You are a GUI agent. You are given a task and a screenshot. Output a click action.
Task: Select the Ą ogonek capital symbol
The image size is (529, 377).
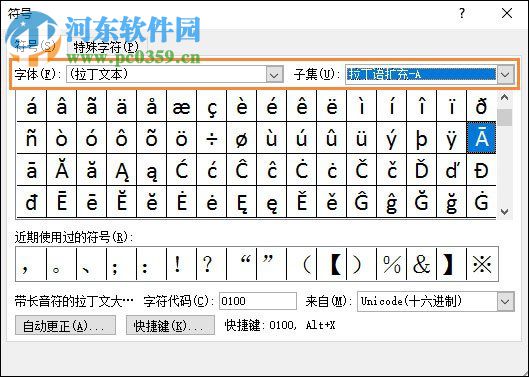click(121, 170)
